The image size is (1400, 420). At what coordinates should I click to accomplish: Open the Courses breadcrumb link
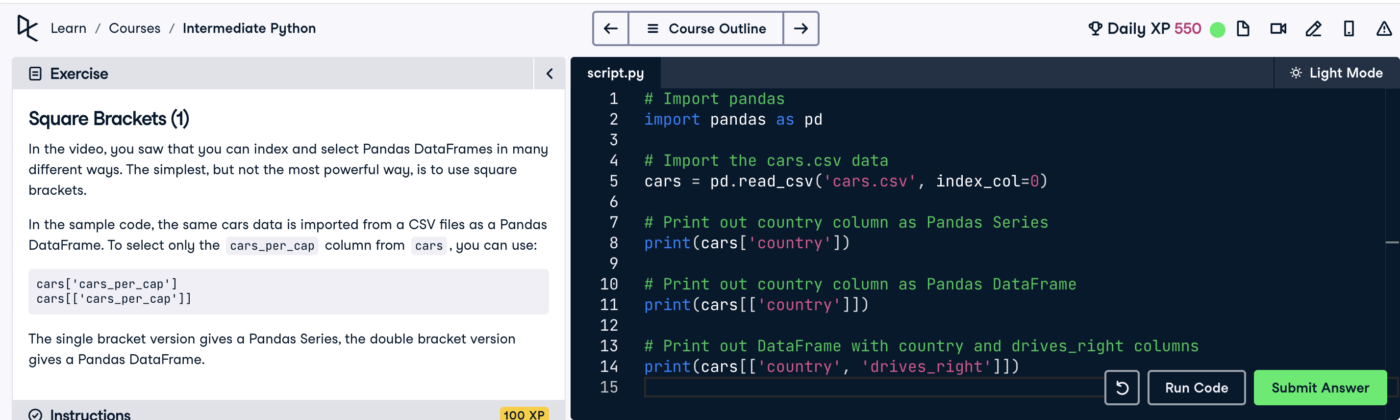click(x=134, y=28)
